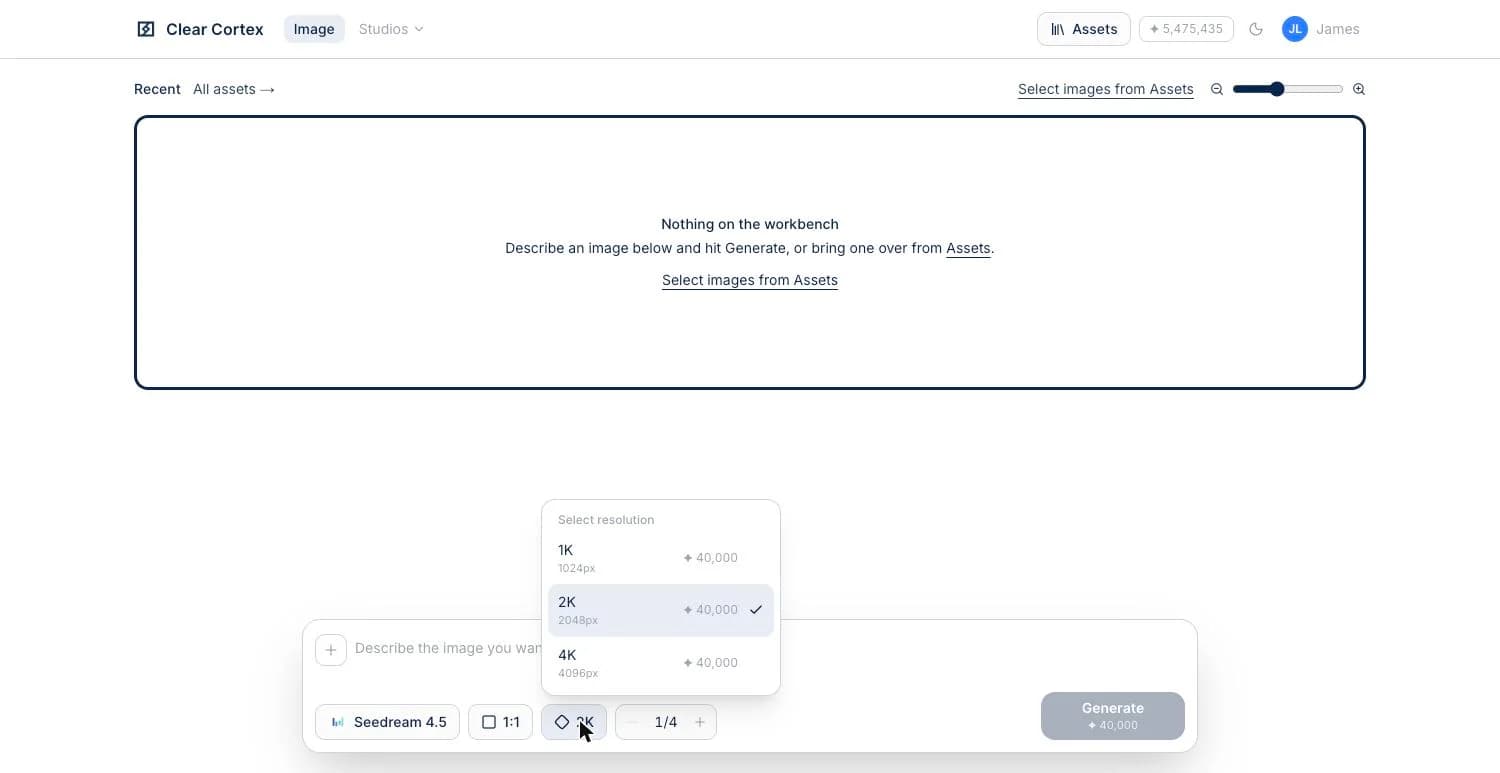The height and width of the screenshot is (773, 1500).
Task: Open the Assets library button
Action: coord(1084,29)
